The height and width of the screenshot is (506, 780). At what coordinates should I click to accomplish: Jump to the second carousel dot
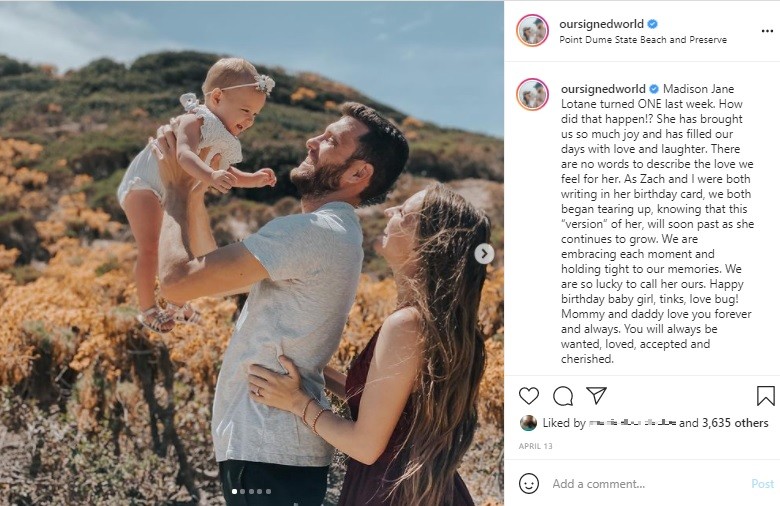coord(243,491)
